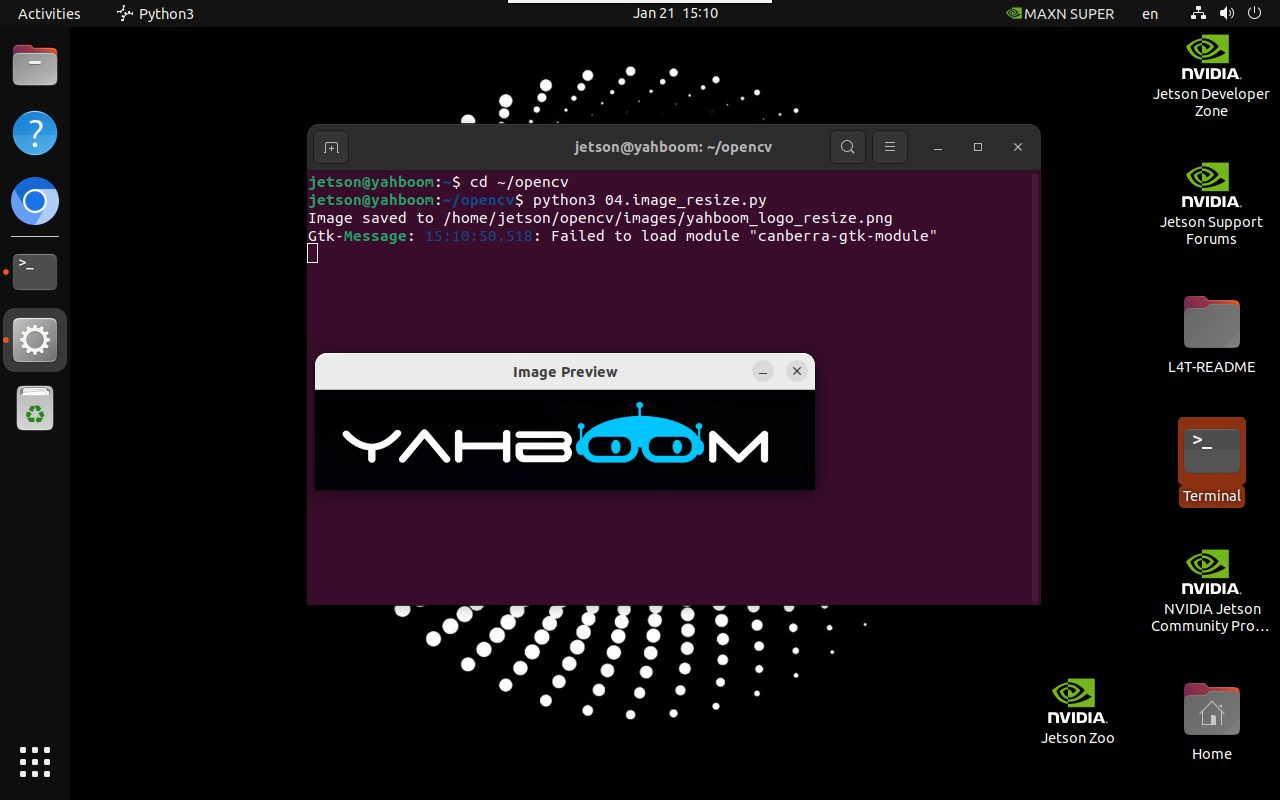This screenshot has height=800, width=1280.
Task: Click the Terminal icon in the dock
Action: point(35,271)
